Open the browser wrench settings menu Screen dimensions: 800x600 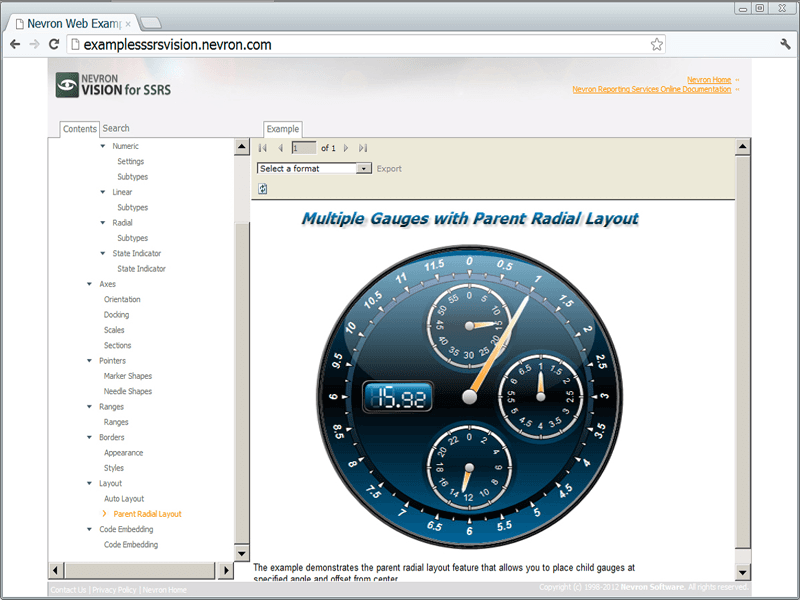786,44
